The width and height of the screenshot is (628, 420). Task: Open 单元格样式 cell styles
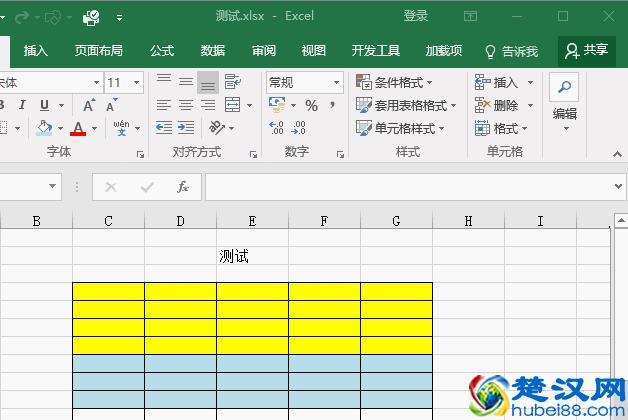(x=400, y=129)
